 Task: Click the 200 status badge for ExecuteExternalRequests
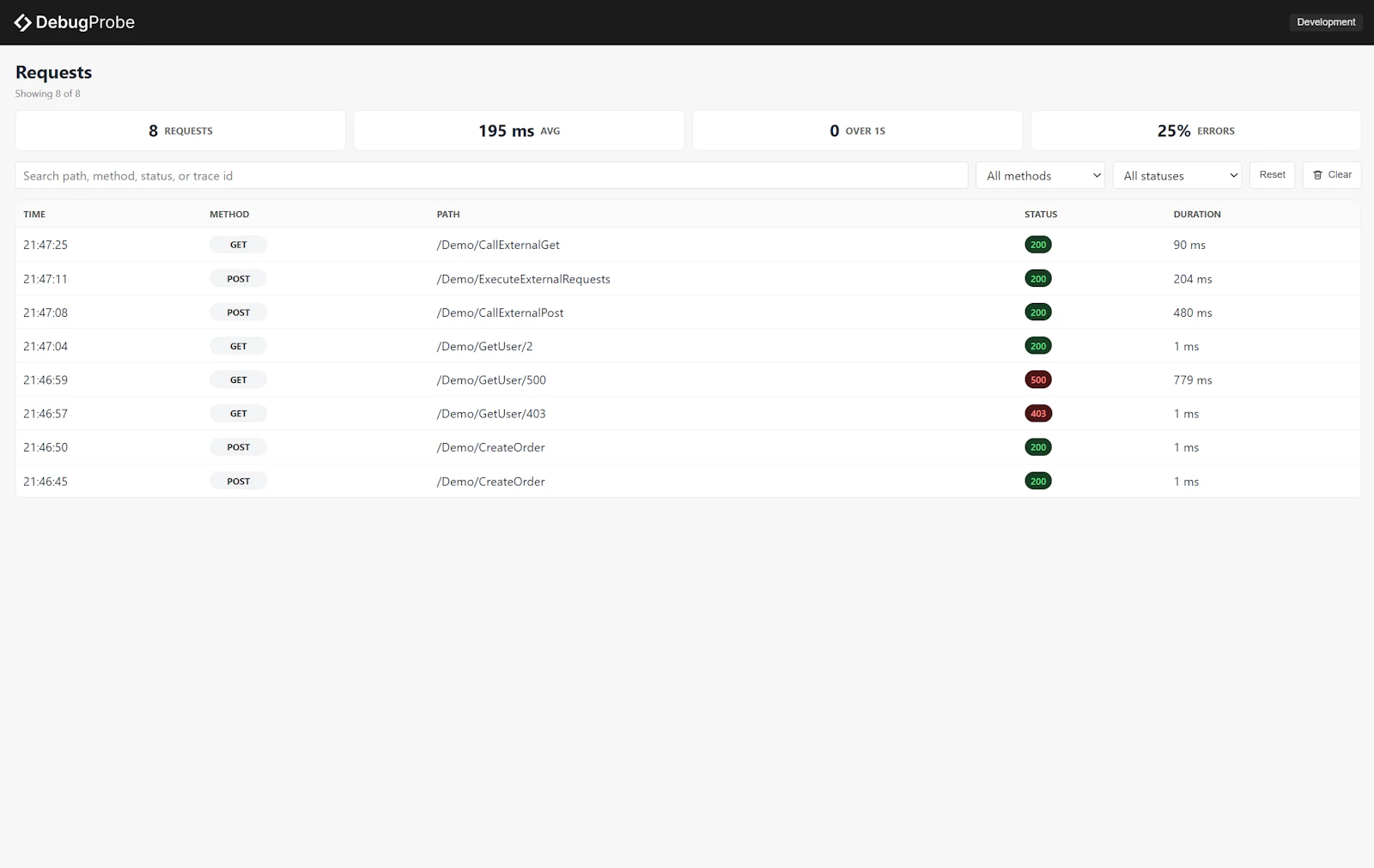[1038, 279]
